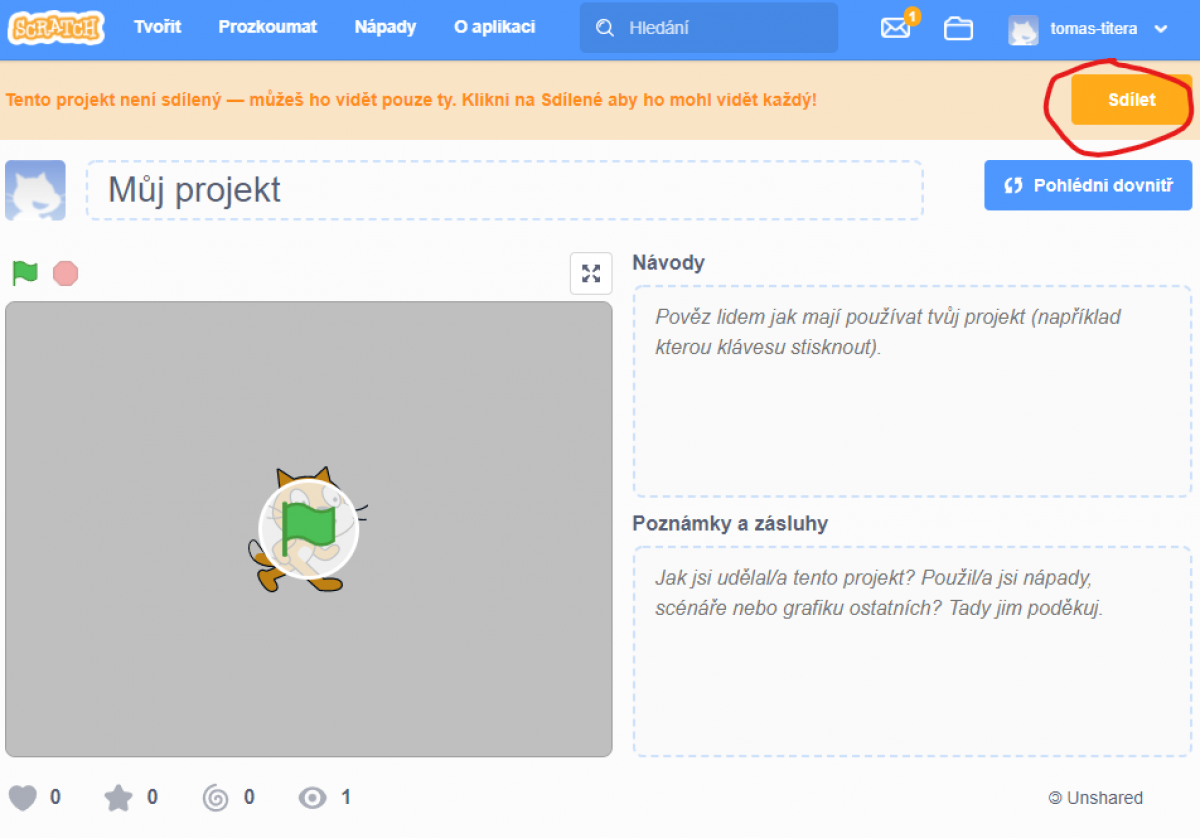Image resolution: width=1200 pixels, height=838 pixels.
Task: Select O aplikaci in the top bar
Action: tap(494, 27)
